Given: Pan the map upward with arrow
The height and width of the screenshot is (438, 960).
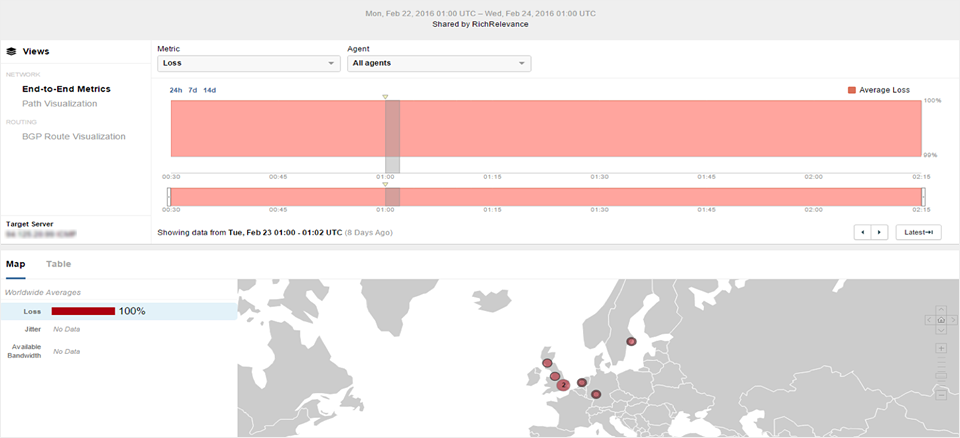Looking at the screenshot, I should (941, 309).
